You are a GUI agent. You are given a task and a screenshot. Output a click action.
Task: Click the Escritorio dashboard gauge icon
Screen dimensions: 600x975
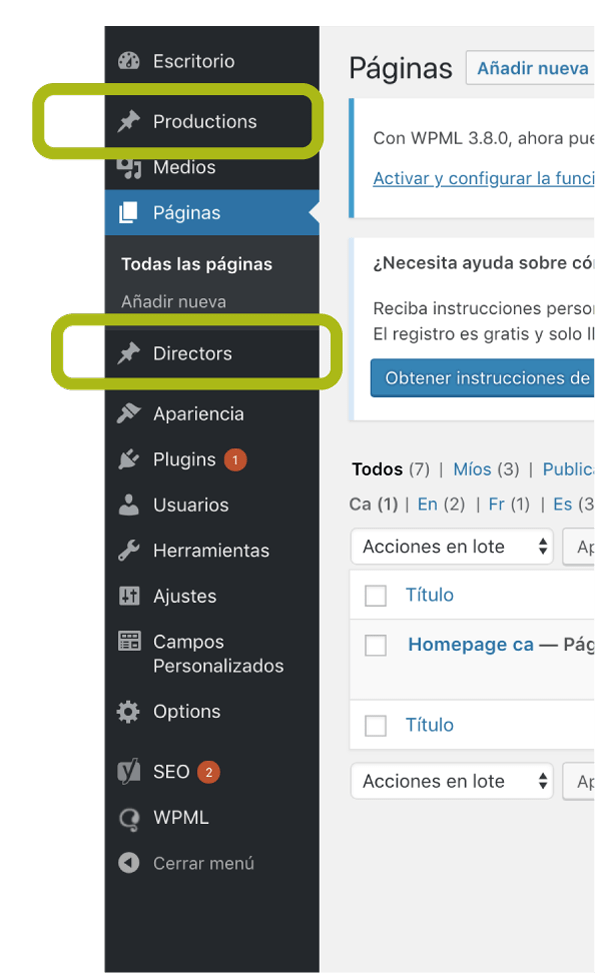coord(129,61)
